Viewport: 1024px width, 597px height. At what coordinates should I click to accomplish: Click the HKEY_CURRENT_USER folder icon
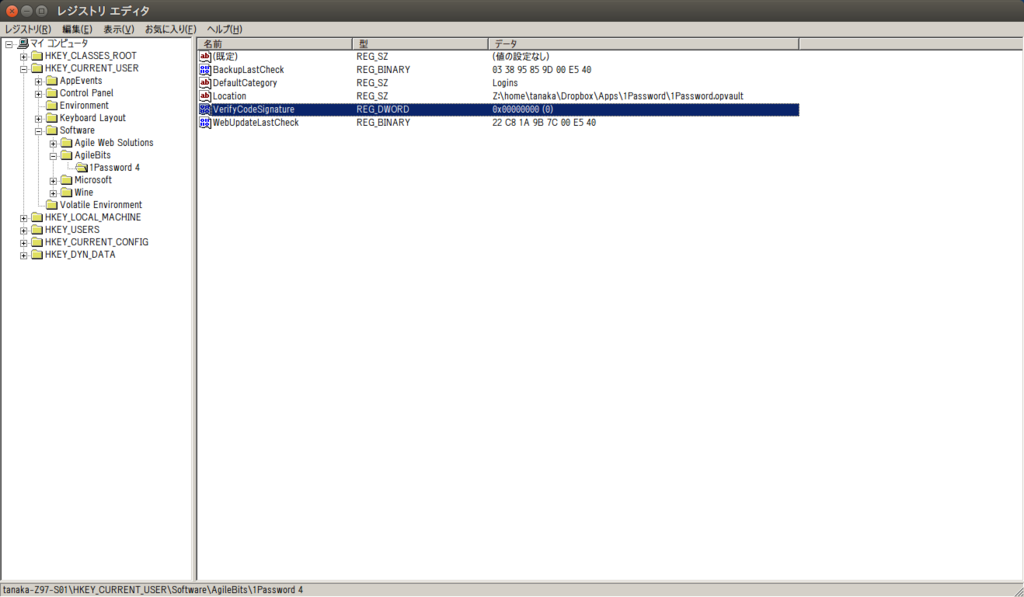click(37, 69)
